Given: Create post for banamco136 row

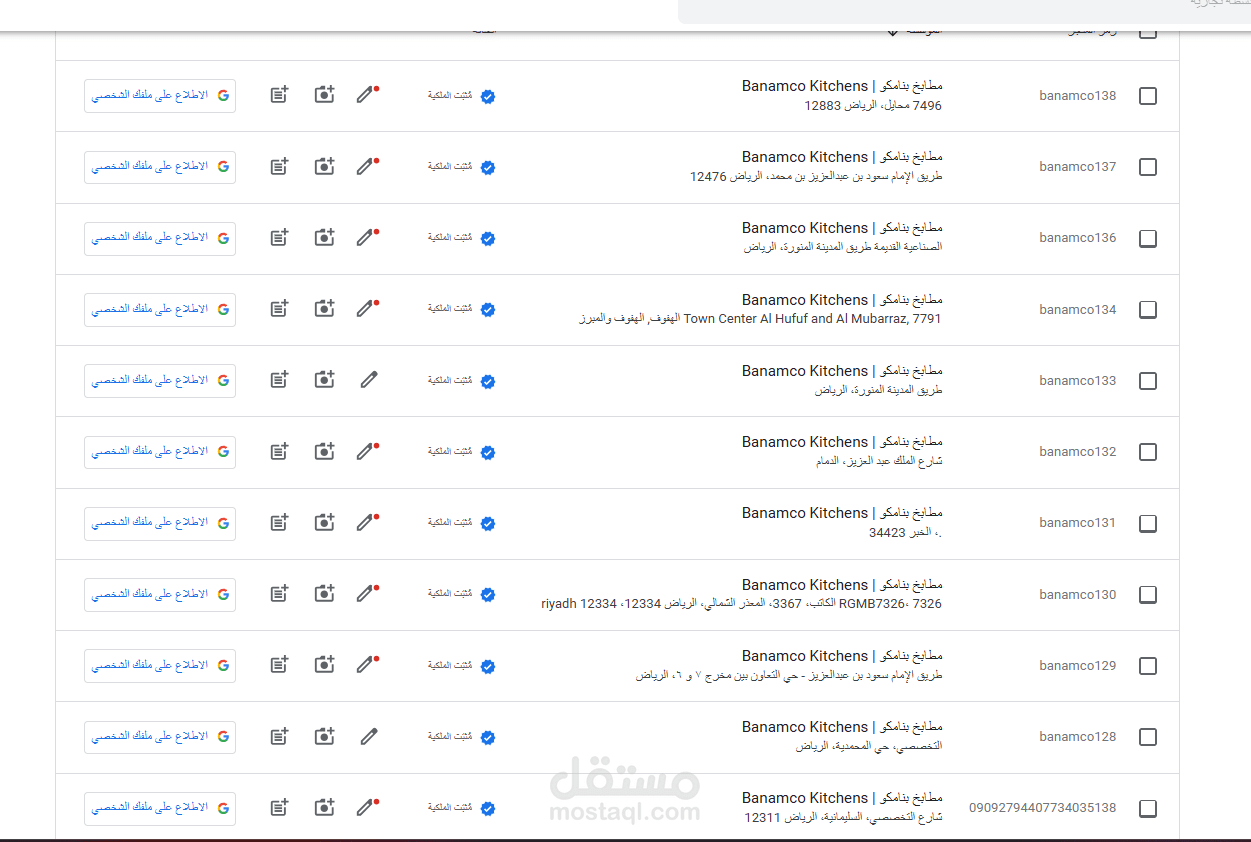Looking at the screenshot, I should click(x=279, y=238).
